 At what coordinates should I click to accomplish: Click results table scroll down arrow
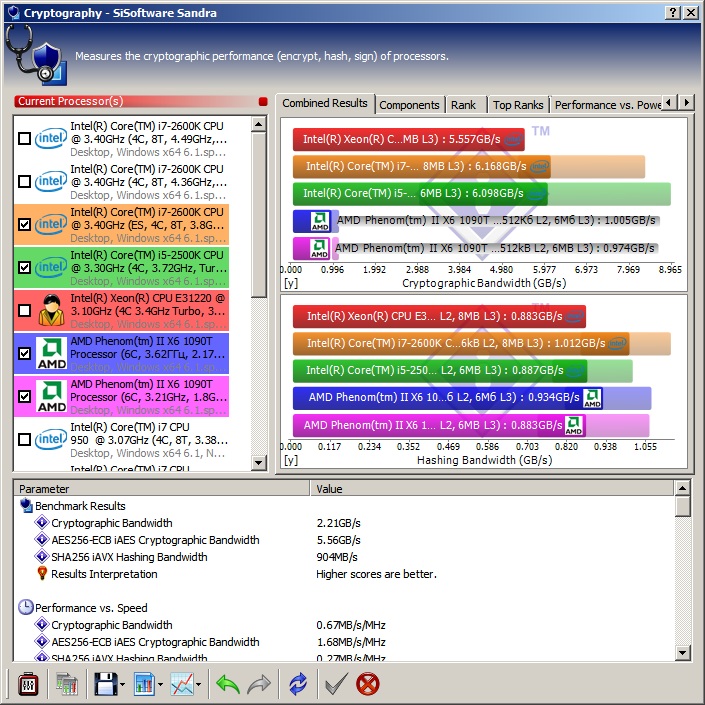point(682,652)
